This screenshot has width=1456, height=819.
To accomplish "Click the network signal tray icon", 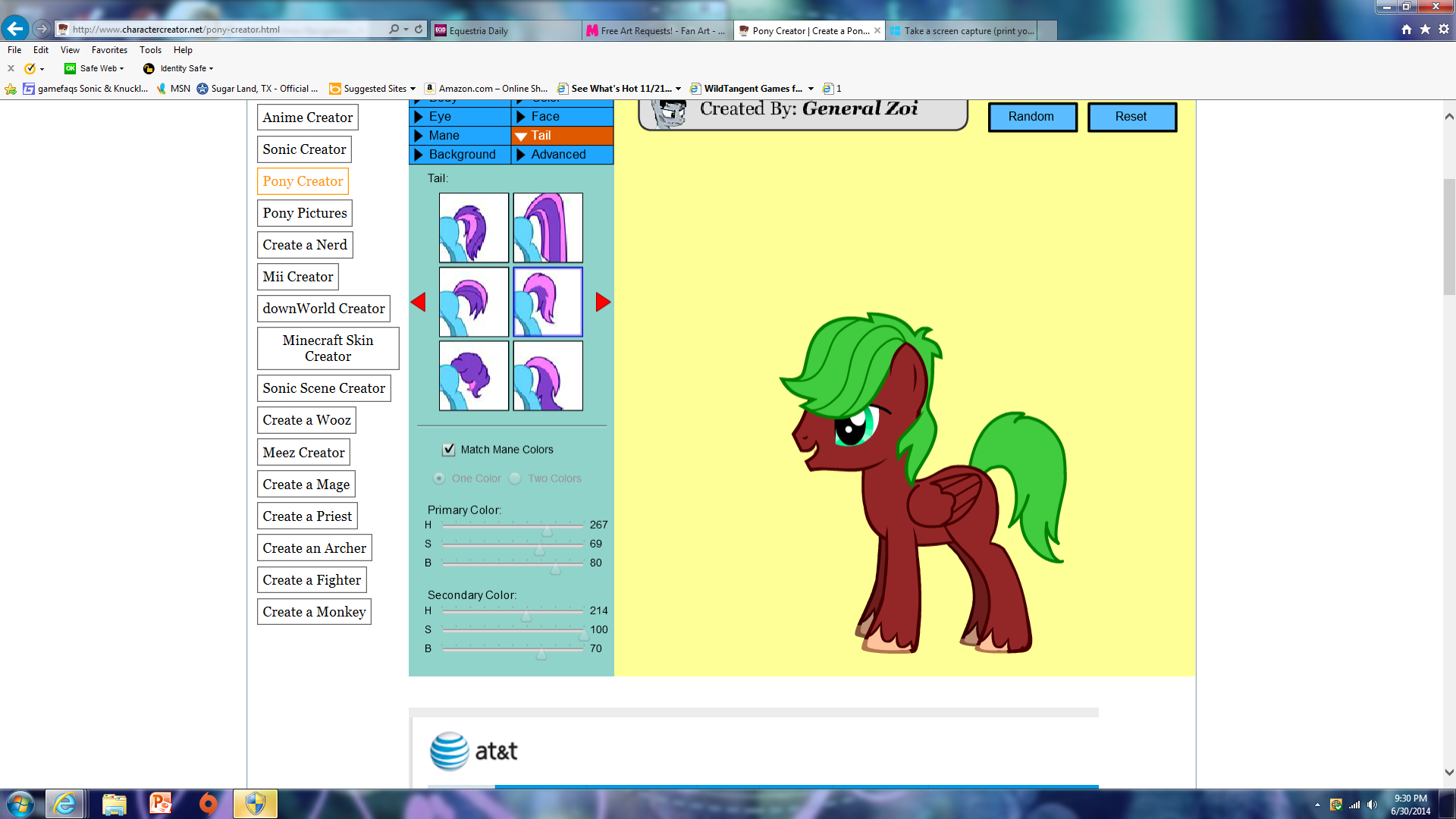I will click(1354, 805).
